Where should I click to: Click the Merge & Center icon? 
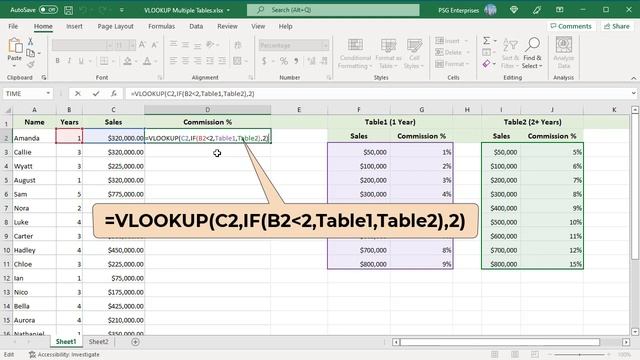coord(238,61)
